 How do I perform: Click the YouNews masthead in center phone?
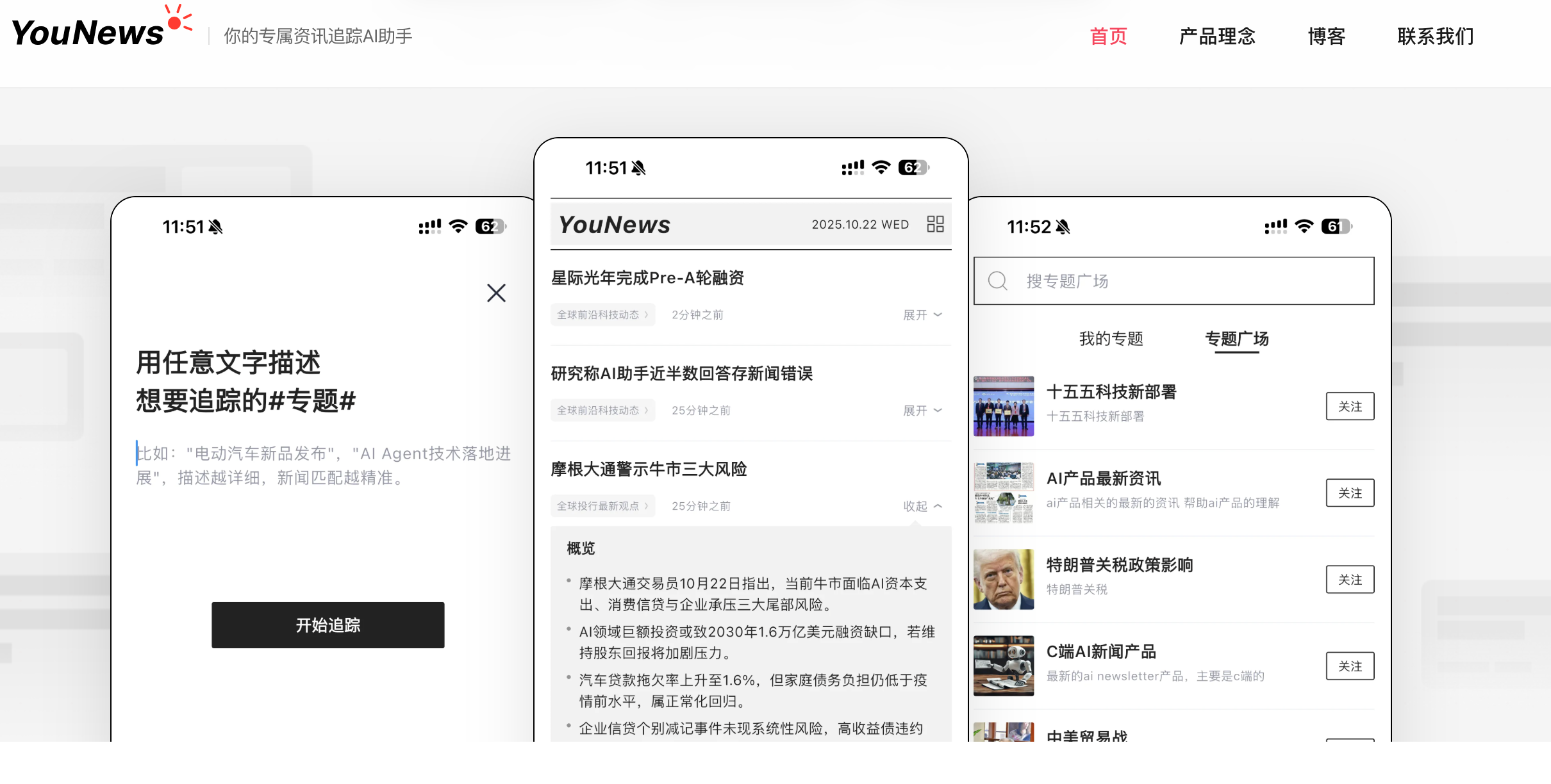click(x=614, y=225)
